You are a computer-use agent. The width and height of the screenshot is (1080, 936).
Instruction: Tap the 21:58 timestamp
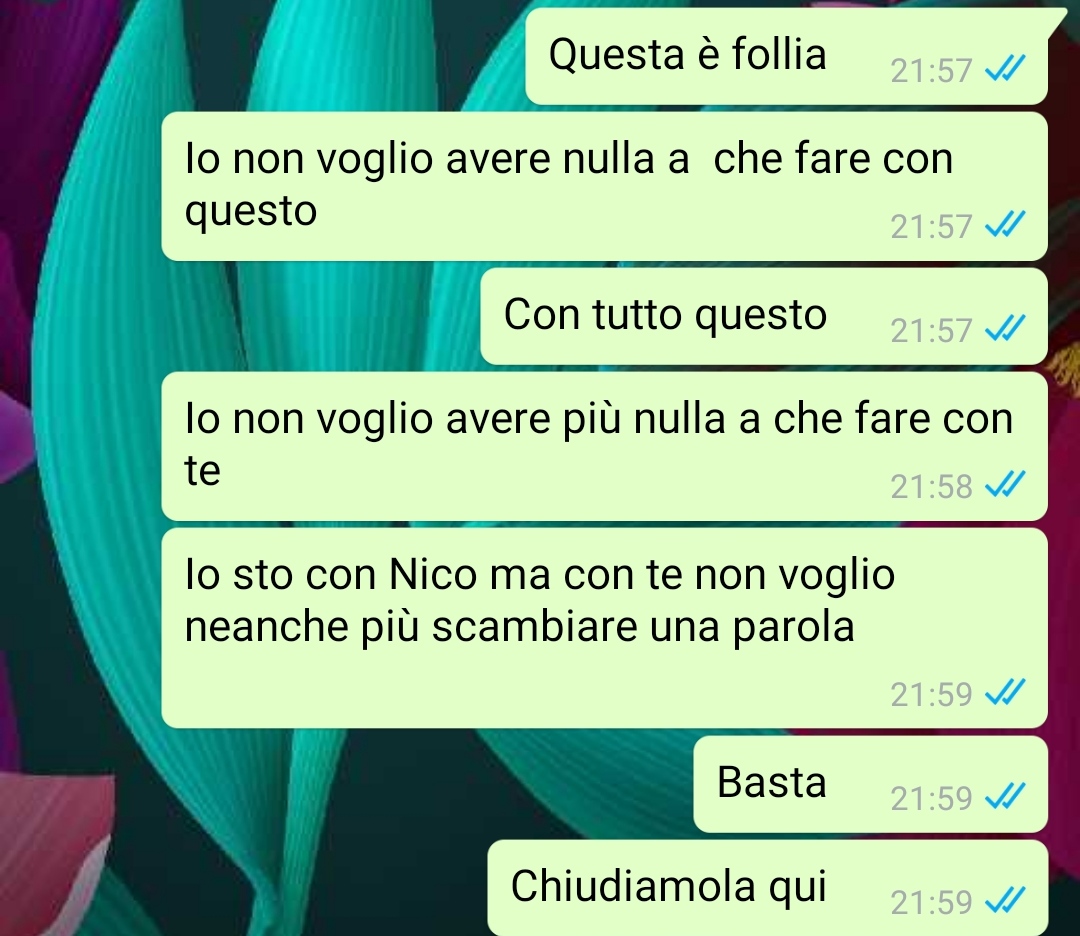[x=931, y=486]
